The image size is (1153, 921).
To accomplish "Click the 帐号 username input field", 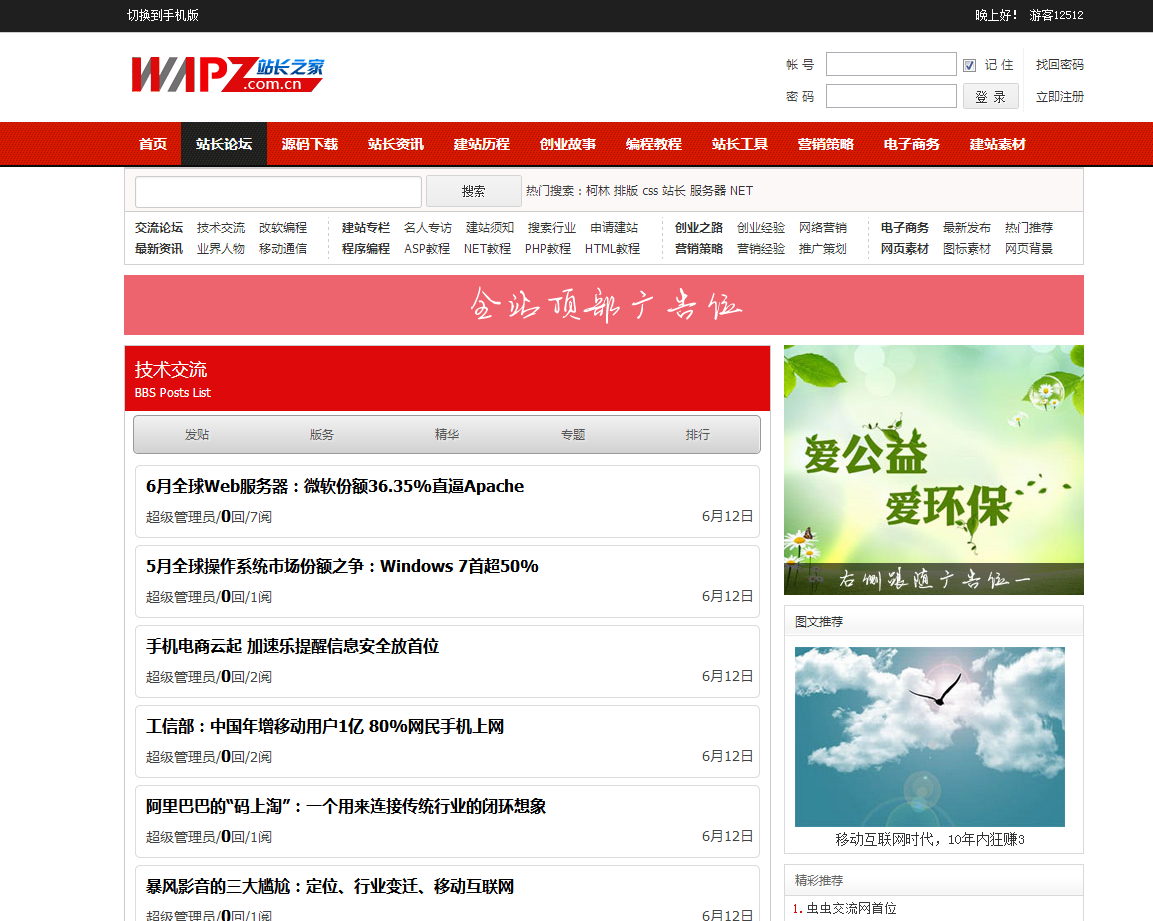I will (890, 65).
